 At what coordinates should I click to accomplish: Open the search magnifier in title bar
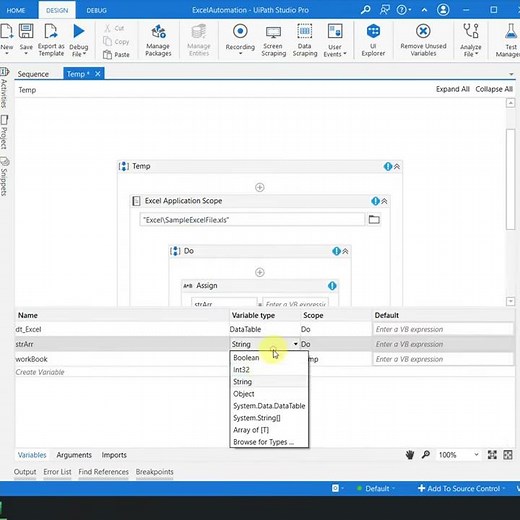pyautogui.click(x=365, y=10)
